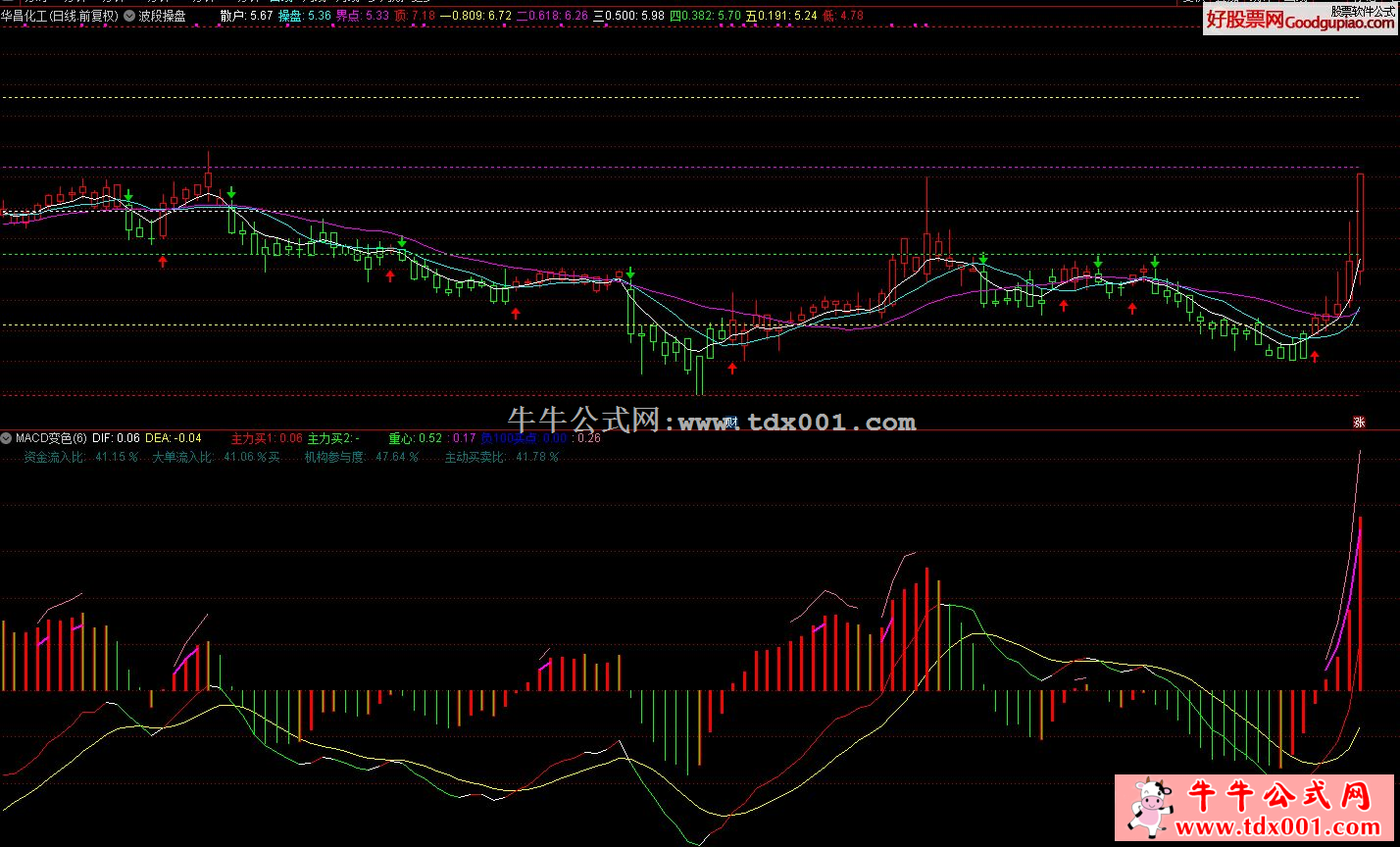This screenshot has height=847, width=1400.
Task: Click the 主力买1: 0.06 readout
Action: [267, 438]
